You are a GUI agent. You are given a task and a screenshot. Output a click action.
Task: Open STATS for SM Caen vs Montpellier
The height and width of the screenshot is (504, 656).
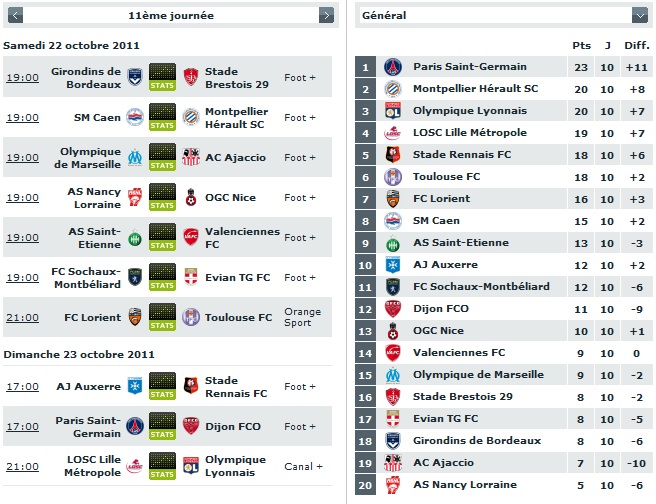pos(162,117)
